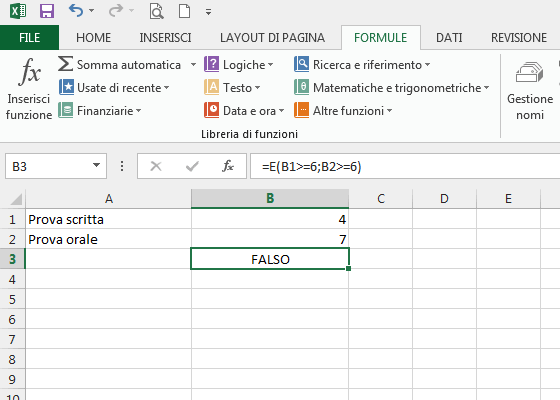Click the Inserisci funzione fx icon
560x400 pixels.
coord(29,72)
